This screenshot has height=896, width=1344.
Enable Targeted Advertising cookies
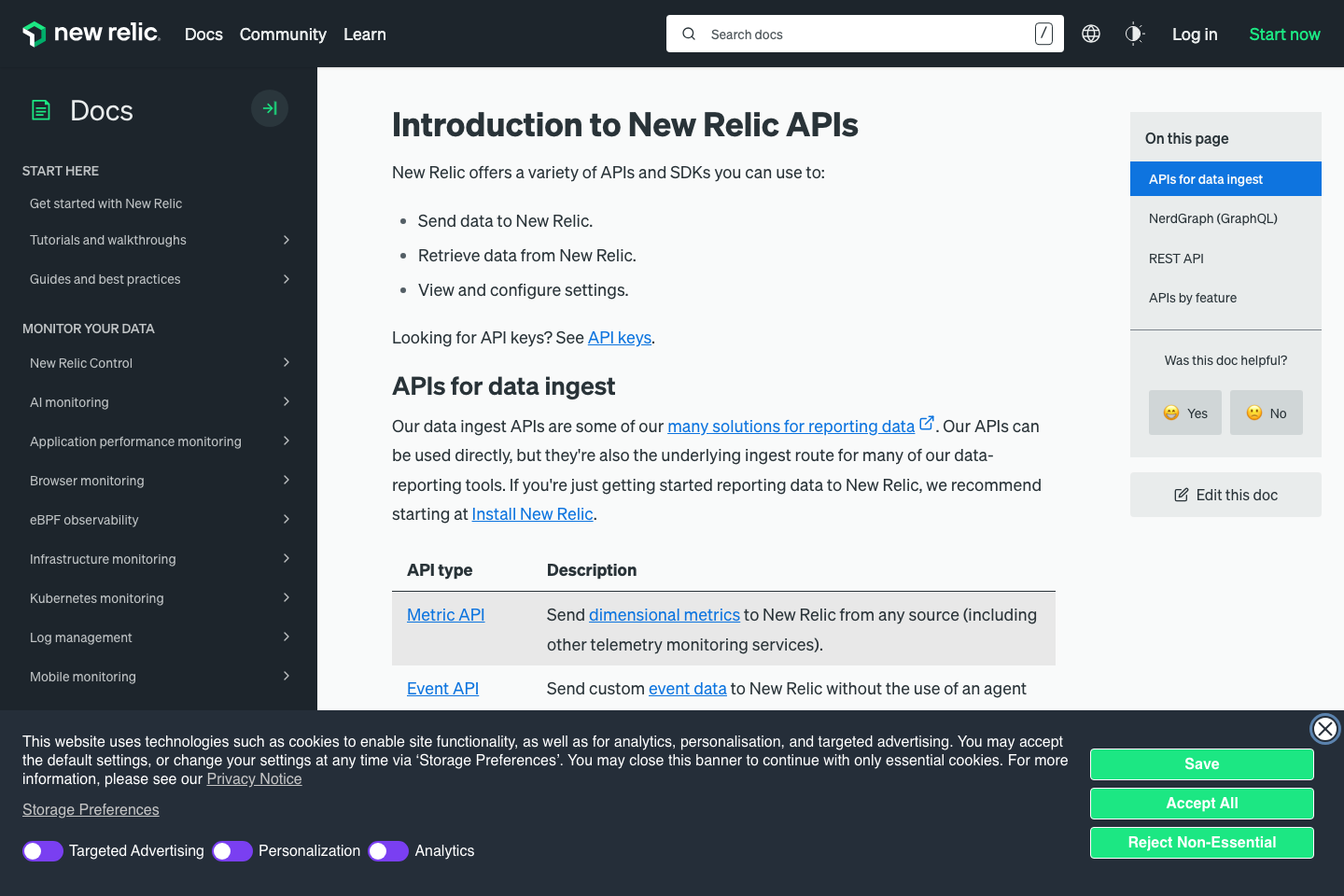coord(43,851)
